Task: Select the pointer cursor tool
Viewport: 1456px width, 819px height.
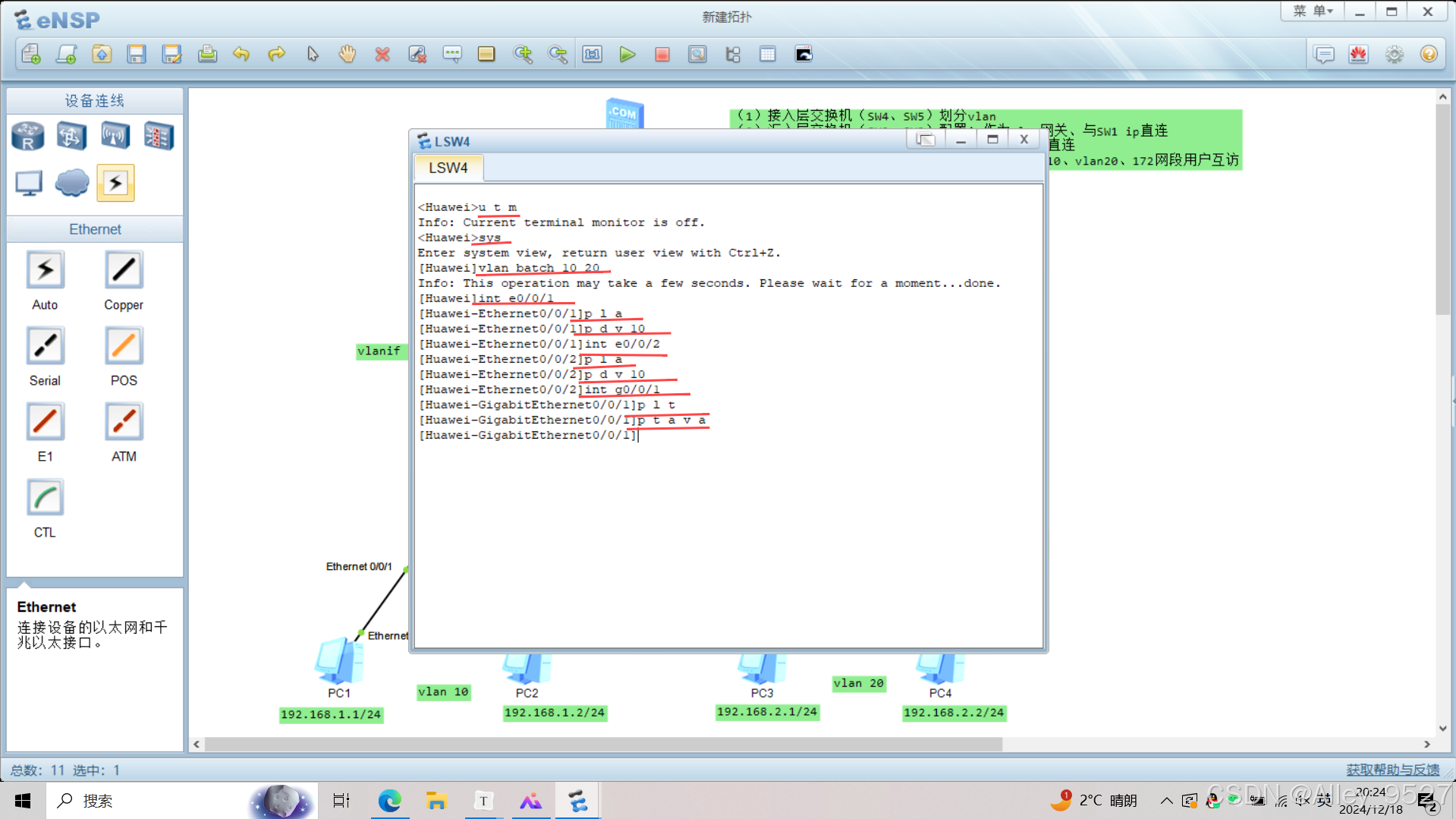Action: tap(313, 54)
